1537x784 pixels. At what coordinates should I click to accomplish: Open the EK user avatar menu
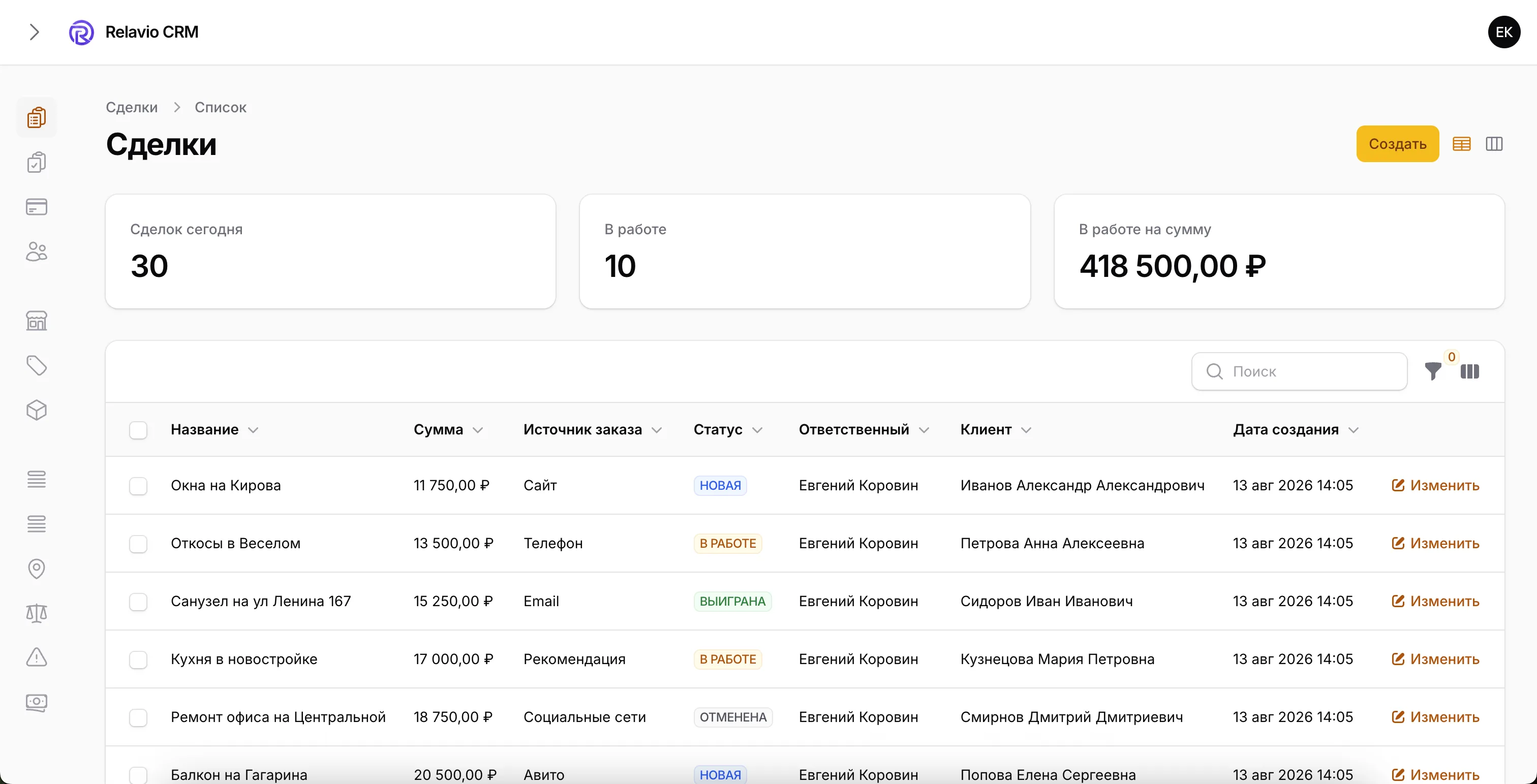(1503, 32)
